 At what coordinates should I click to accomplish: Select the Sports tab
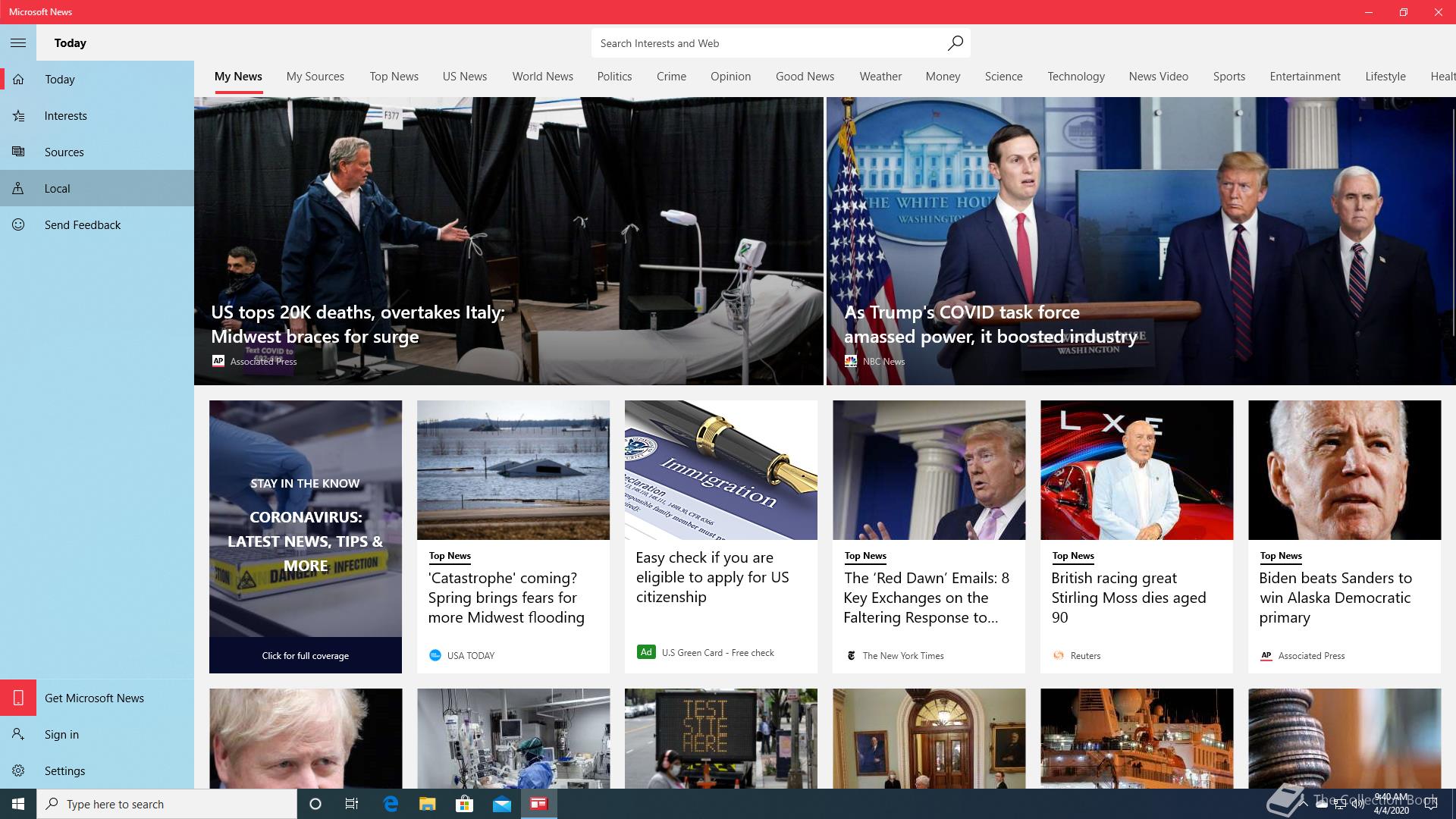click(1228, 77)
